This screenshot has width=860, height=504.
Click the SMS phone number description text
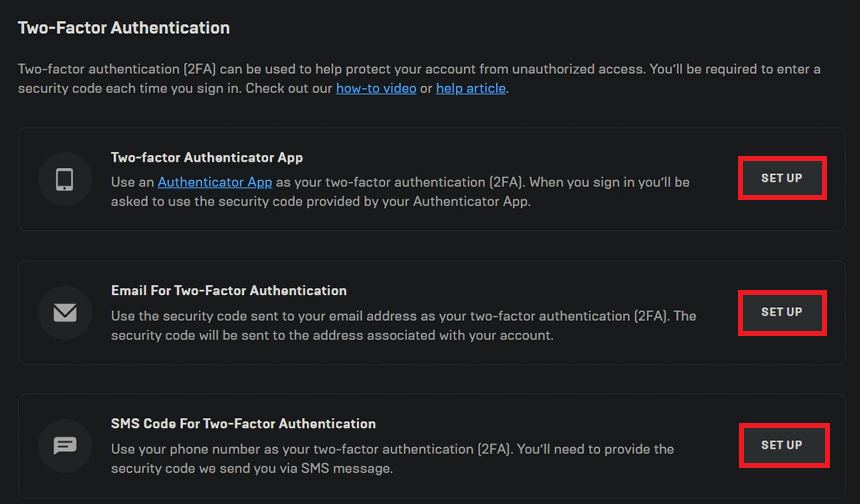[390, 458]
